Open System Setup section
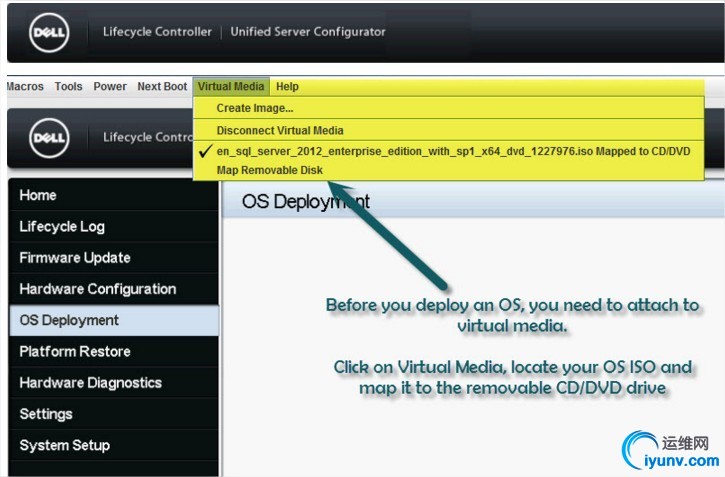 tap(113, 445)
